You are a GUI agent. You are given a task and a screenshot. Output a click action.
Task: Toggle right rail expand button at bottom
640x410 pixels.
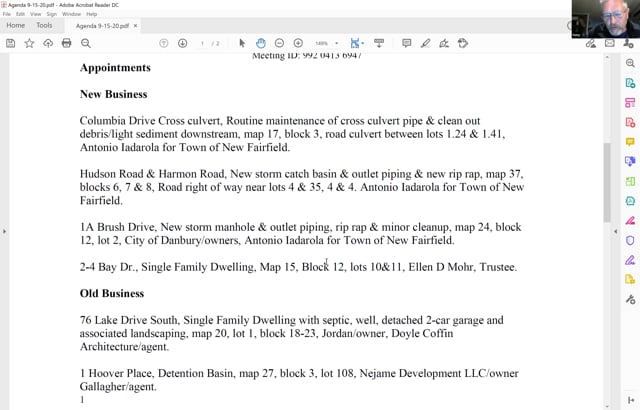631,400
